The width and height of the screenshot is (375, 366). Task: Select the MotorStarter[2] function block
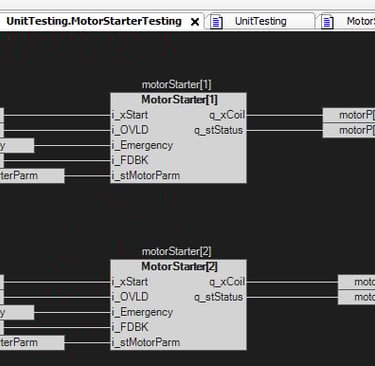click(179, 305)
